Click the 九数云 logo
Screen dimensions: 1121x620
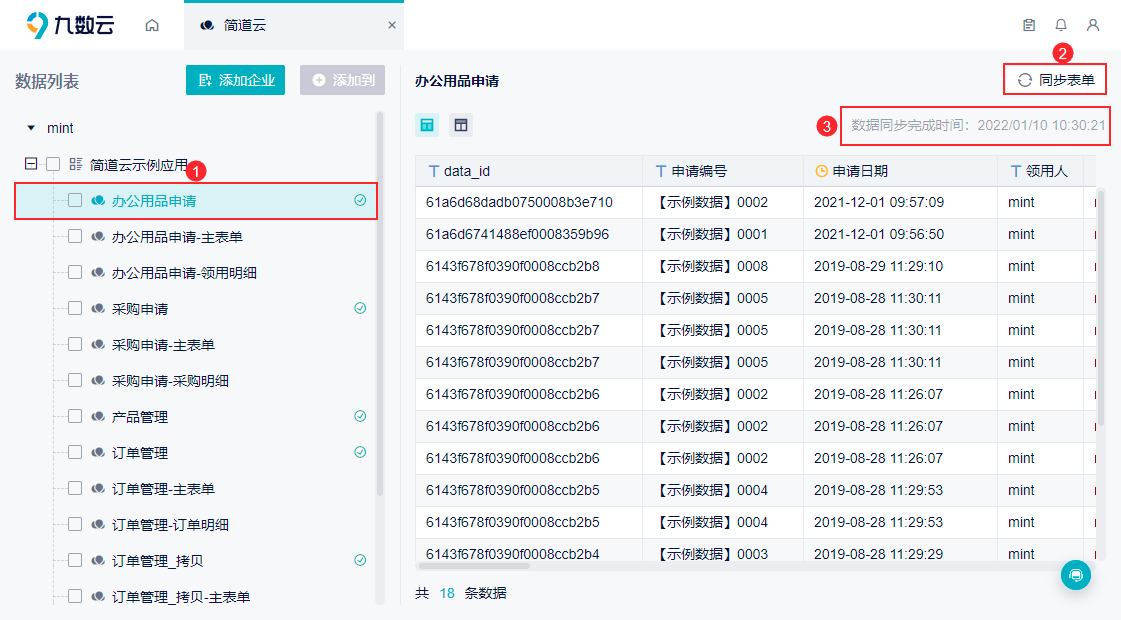click(x=70, y=25)
